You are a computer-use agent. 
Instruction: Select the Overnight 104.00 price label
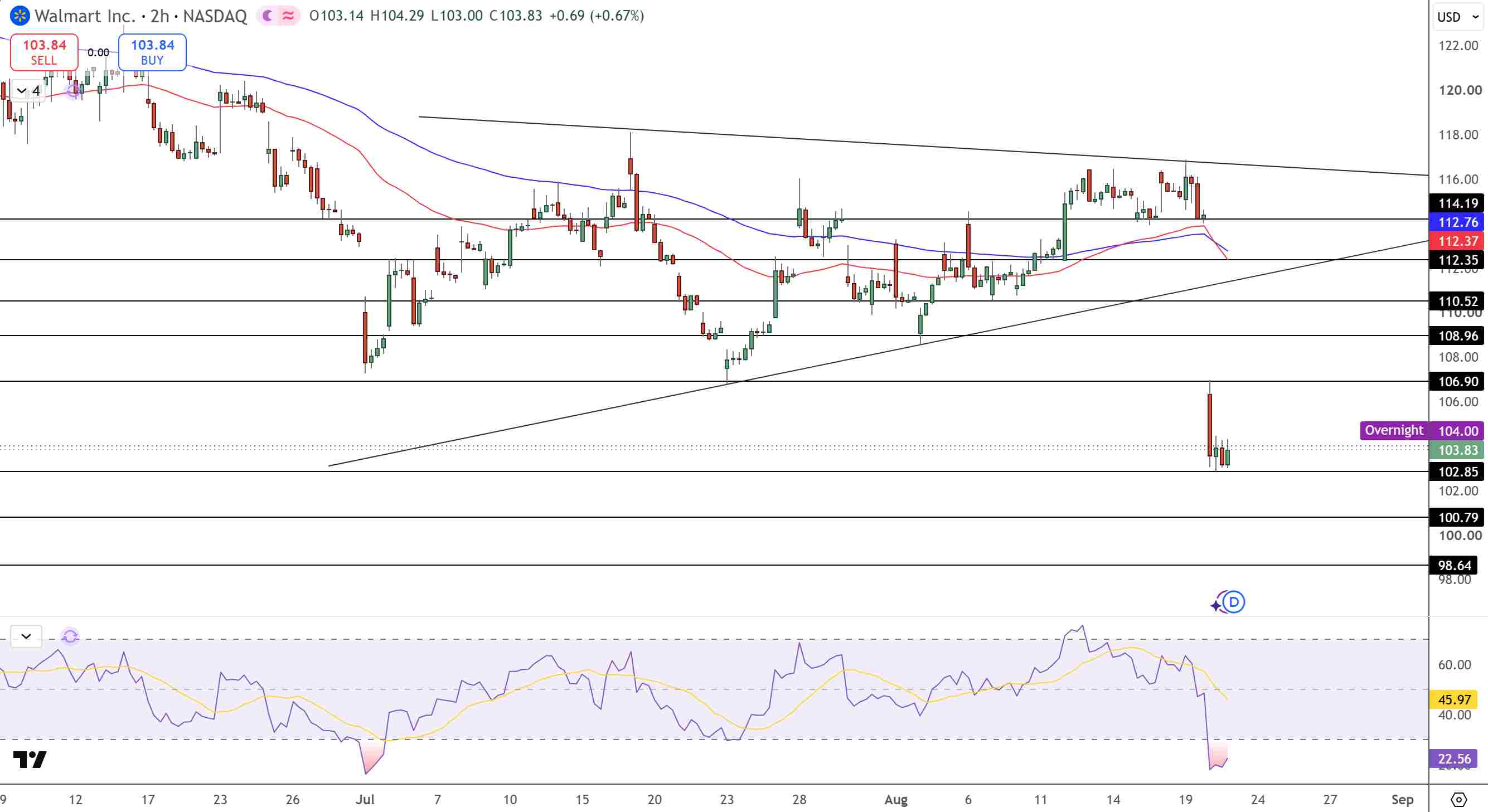click(x=1422, y=431)
